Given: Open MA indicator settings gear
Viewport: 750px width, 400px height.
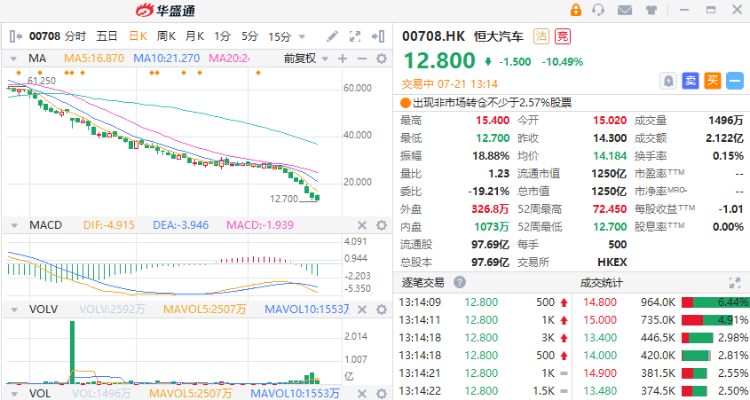Looking at the screenshot, I should click(381, 58).
